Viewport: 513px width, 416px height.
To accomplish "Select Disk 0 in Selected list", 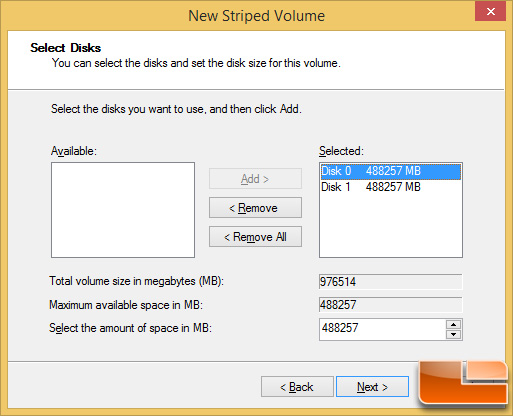I will point(390,171).
